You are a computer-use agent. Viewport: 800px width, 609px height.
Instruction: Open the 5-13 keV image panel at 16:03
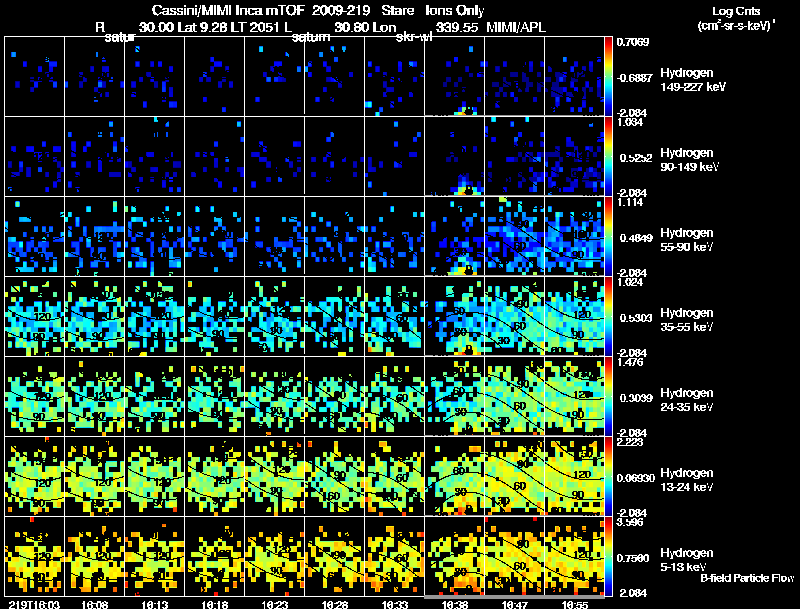pos(34,557)
